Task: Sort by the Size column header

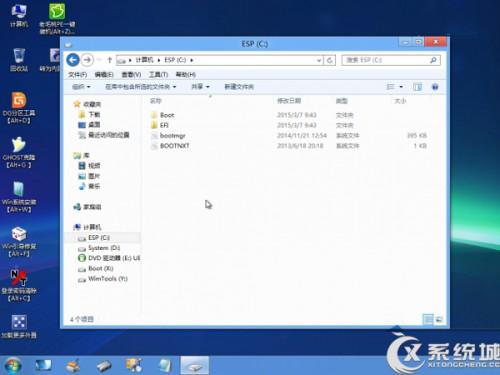Action: (400, 101)
